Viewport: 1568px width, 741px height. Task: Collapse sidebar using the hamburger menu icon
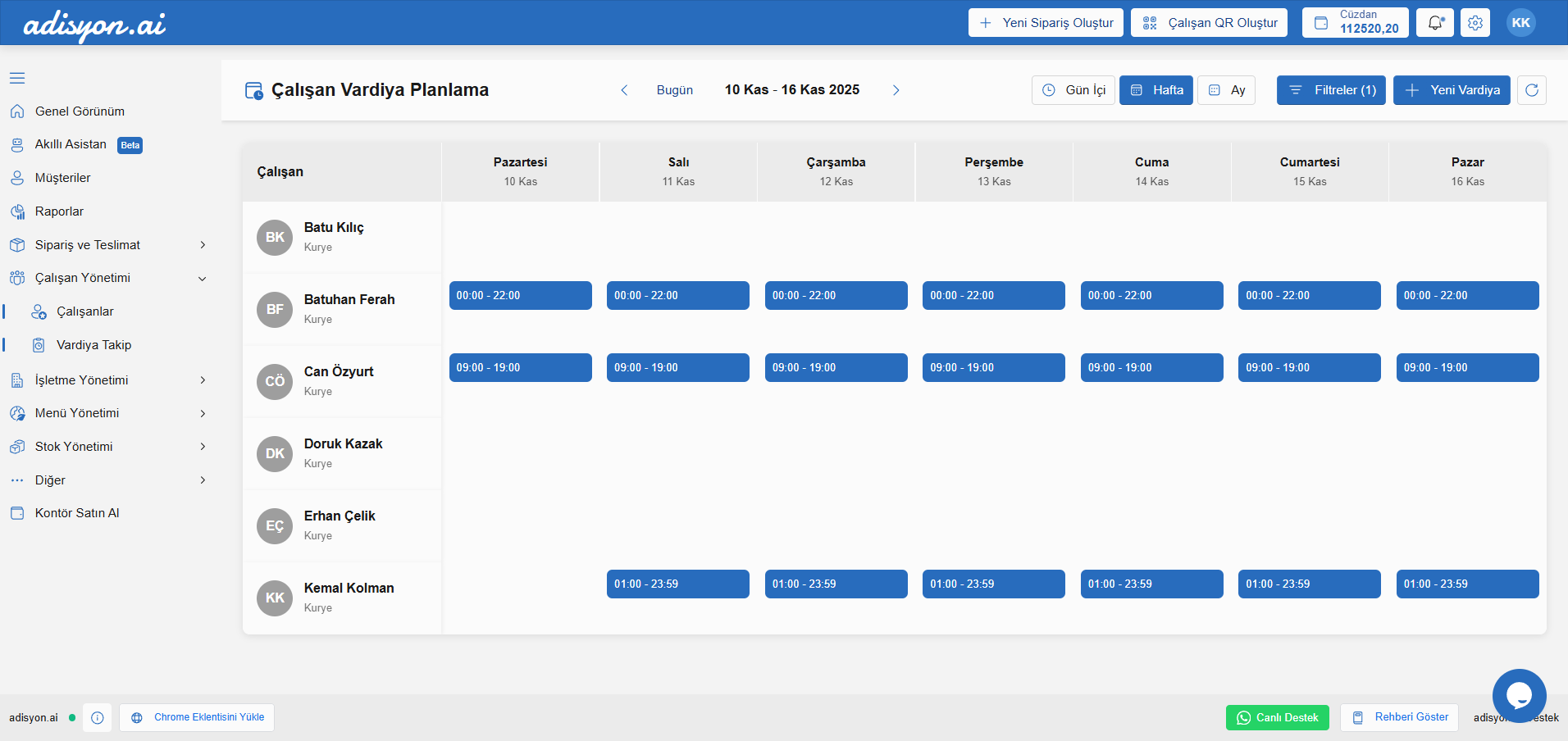click(17, 78)
